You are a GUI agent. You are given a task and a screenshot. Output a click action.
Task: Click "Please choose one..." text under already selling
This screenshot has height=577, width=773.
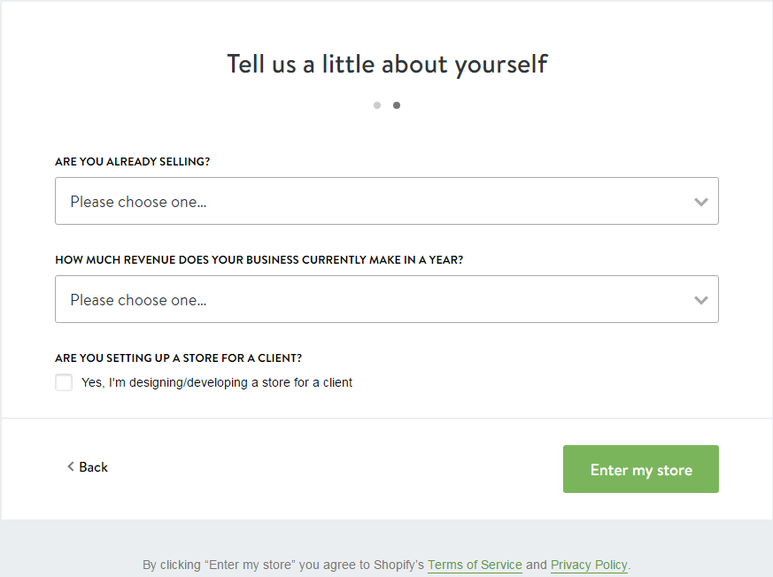click(x=138, y=202)
